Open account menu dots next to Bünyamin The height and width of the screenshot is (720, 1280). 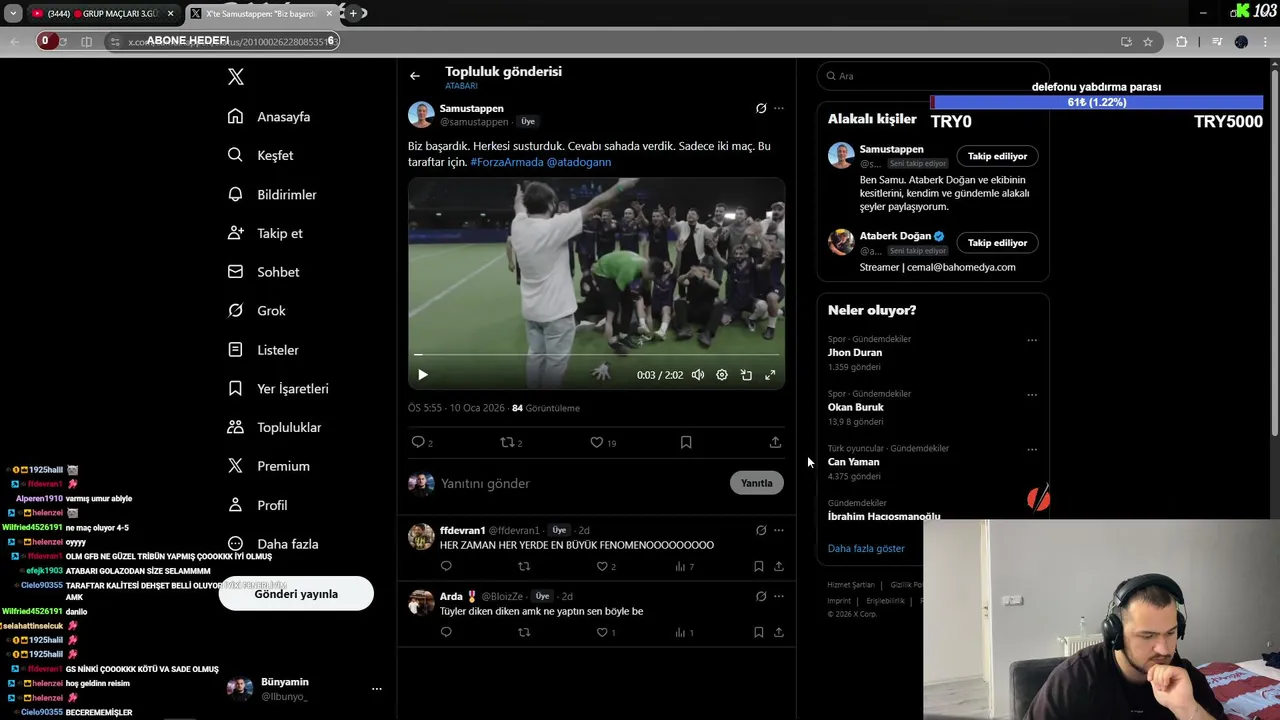click(x=377, y=689)
